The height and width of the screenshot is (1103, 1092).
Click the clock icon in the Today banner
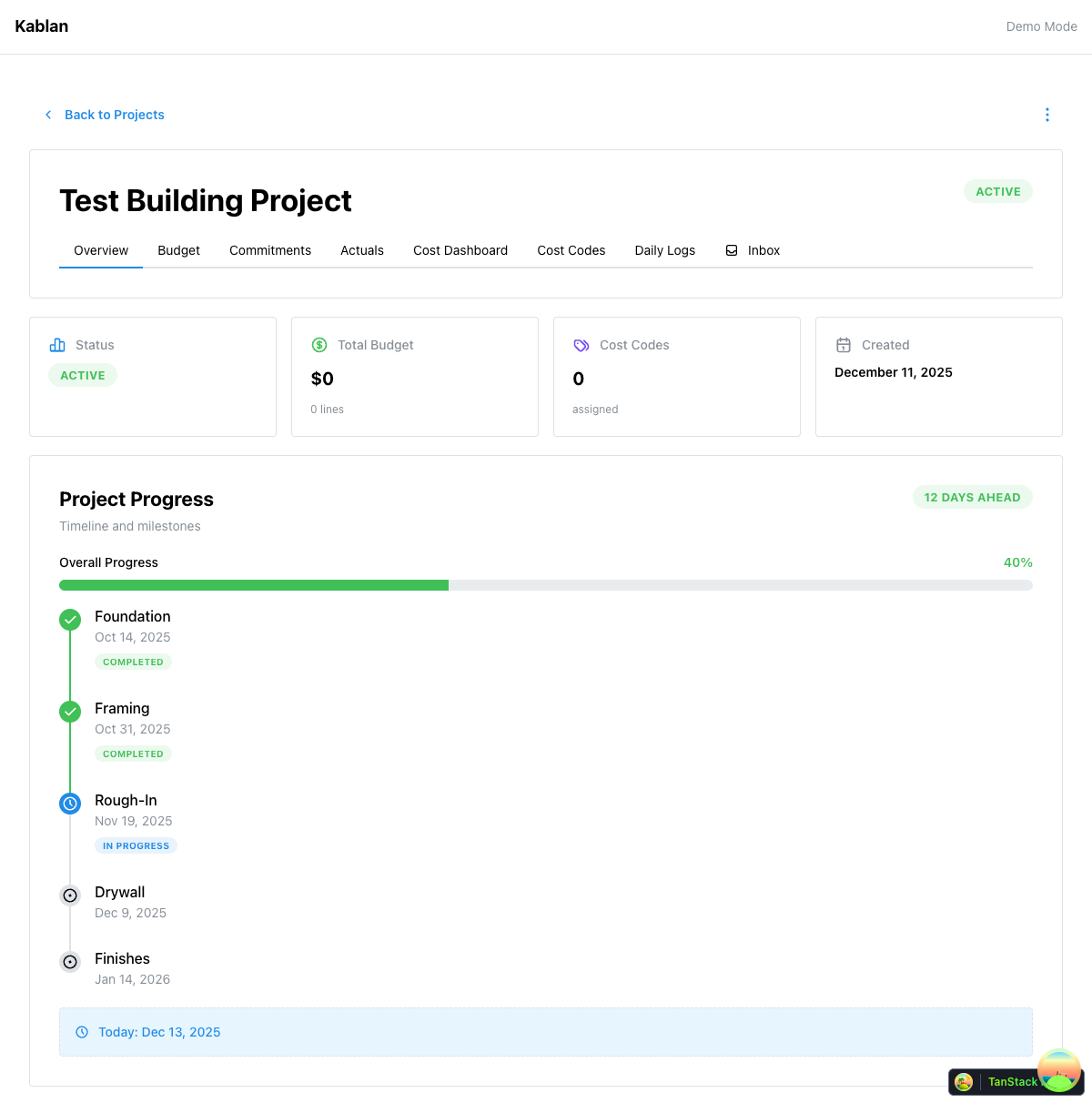click(x=81, y=1031)
